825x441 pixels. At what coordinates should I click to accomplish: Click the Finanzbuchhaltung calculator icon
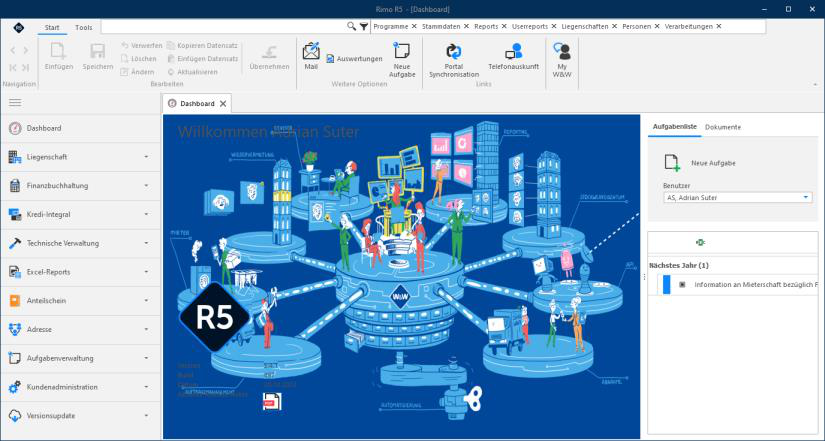(15, 186)
